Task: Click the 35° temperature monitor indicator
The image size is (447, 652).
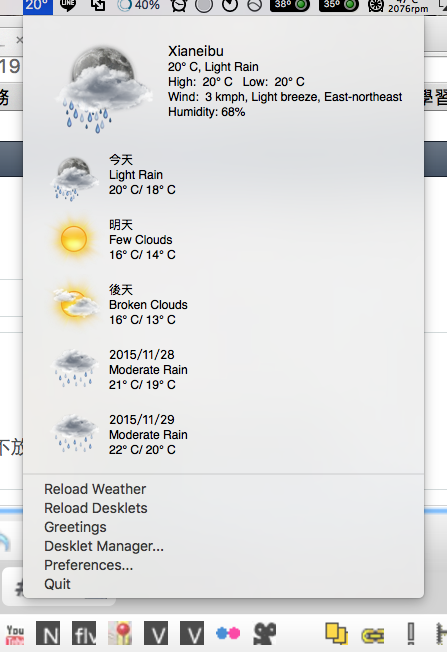Action: pyautogui.click(x=339, y=5)
